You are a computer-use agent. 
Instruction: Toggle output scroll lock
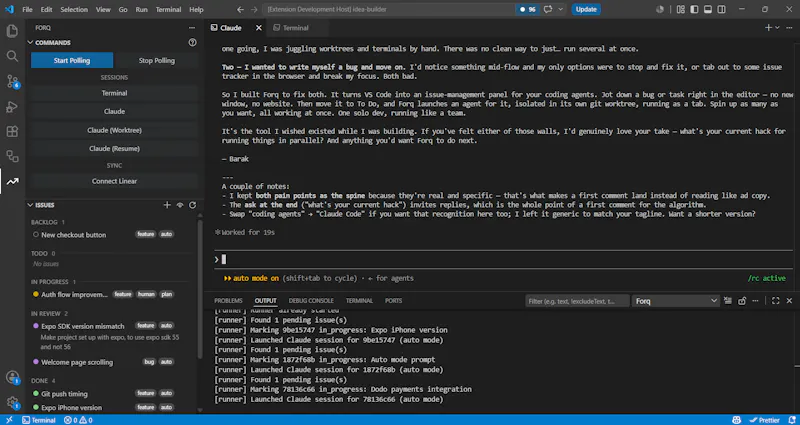tap(742, 301)
